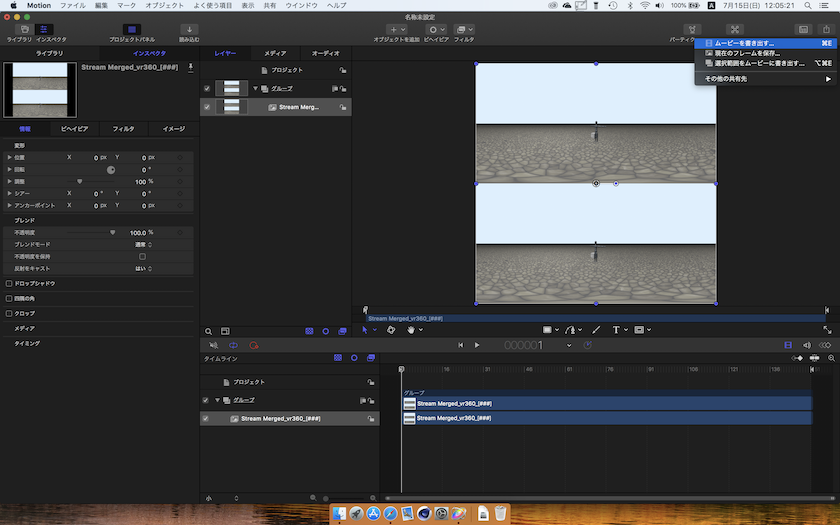840x525 pixels.
Task: Click the inspector preview thumbnail
Action: [40, 90]
